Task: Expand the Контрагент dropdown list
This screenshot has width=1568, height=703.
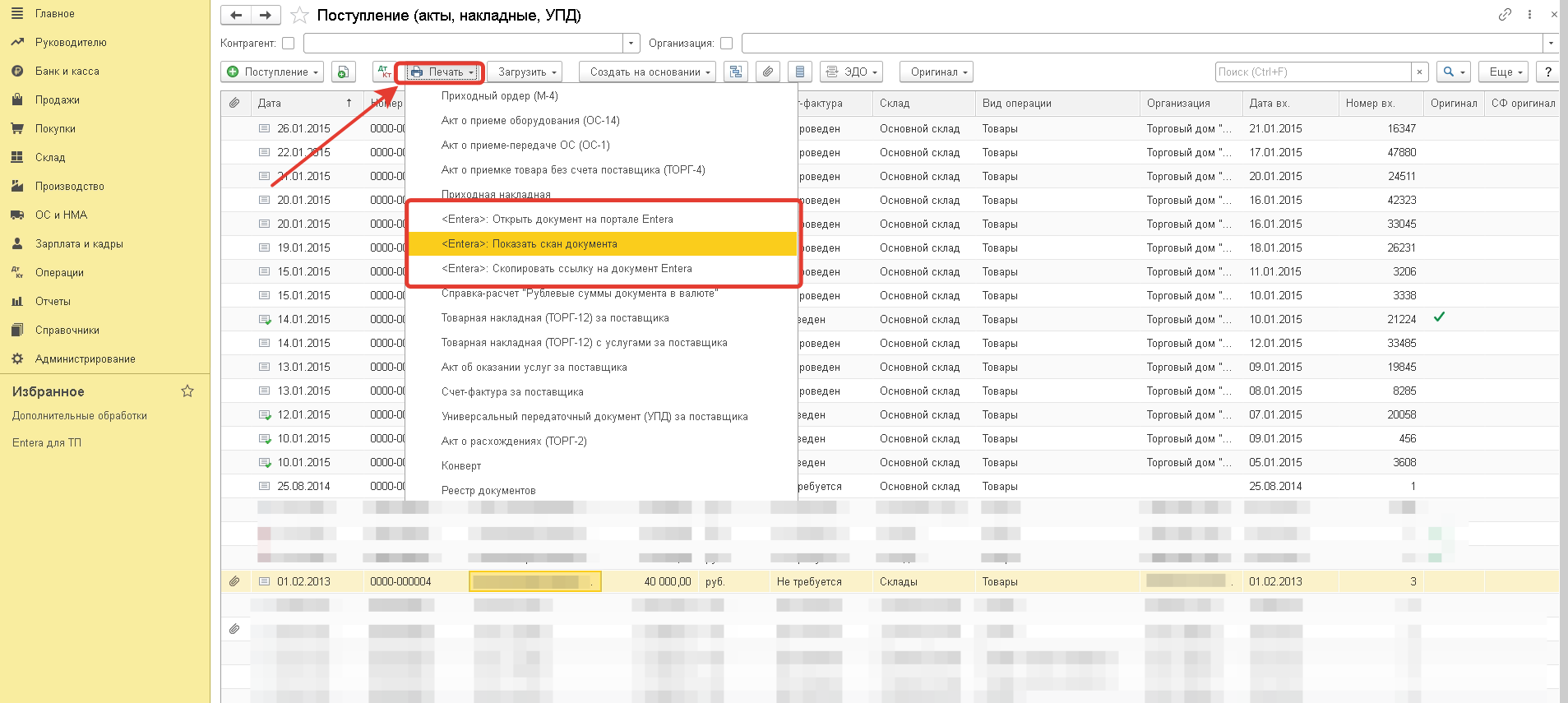Action: coord(631,43)
